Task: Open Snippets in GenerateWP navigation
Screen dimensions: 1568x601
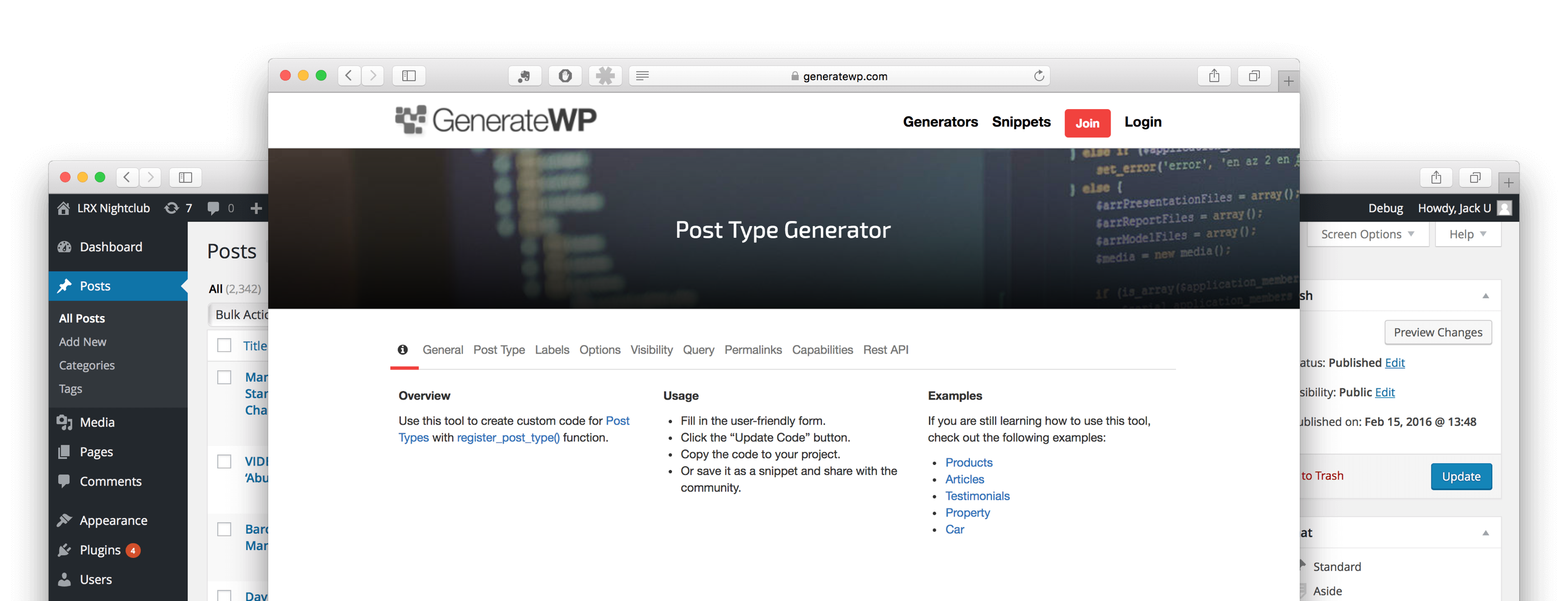Action: (x=1021, y=122)
